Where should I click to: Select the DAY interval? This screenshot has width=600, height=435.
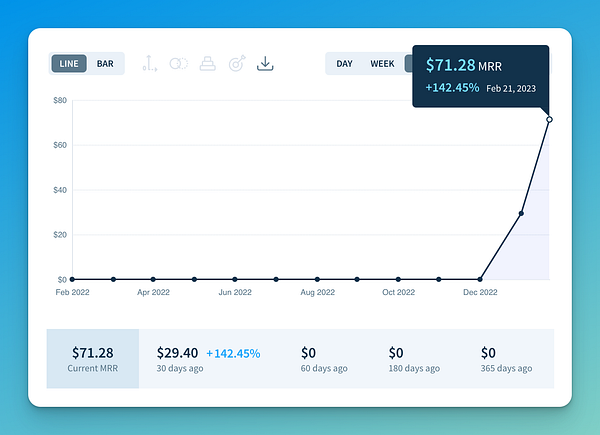point(344,64)
